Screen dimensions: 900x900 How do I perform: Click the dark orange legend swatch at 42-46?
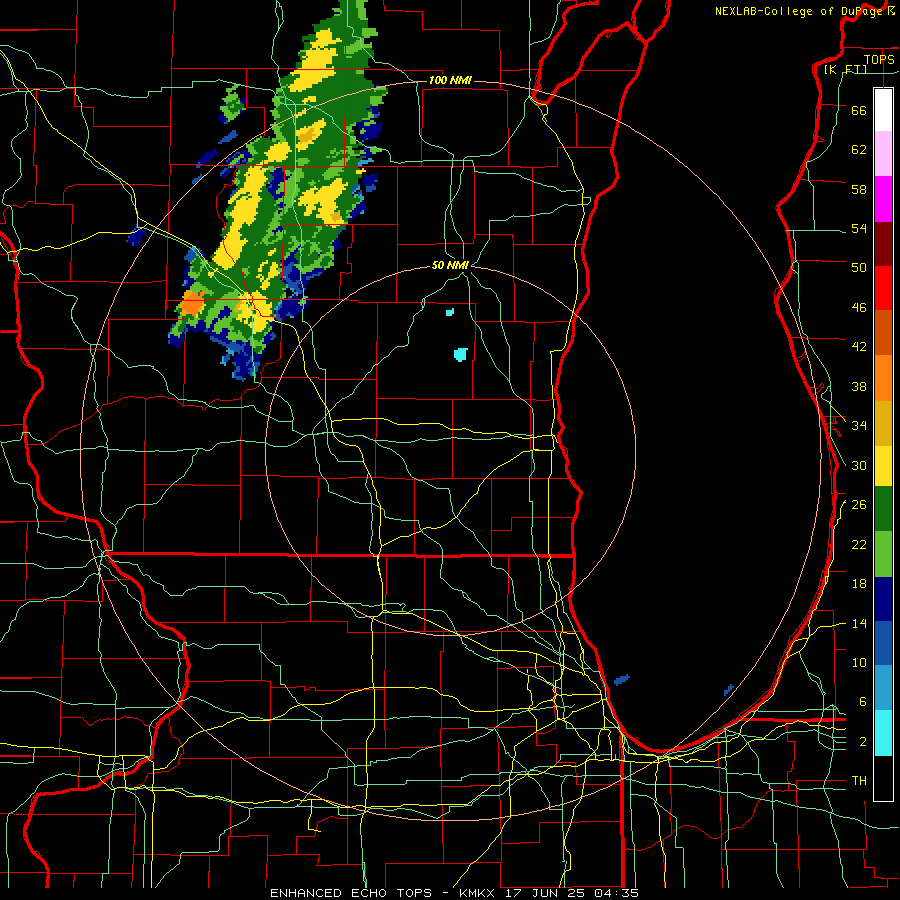pos(883,332)
